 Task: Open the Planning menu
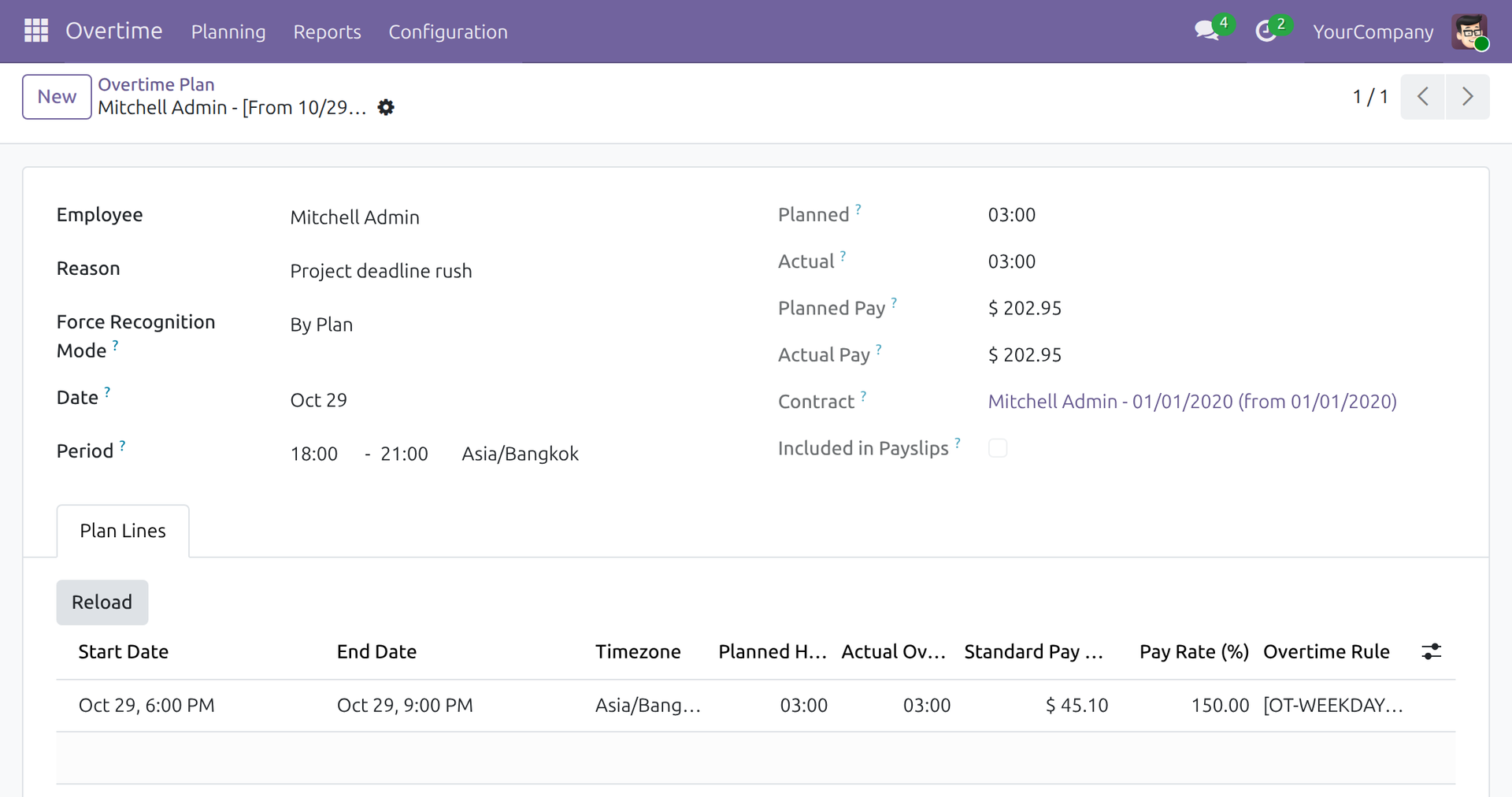228,32
